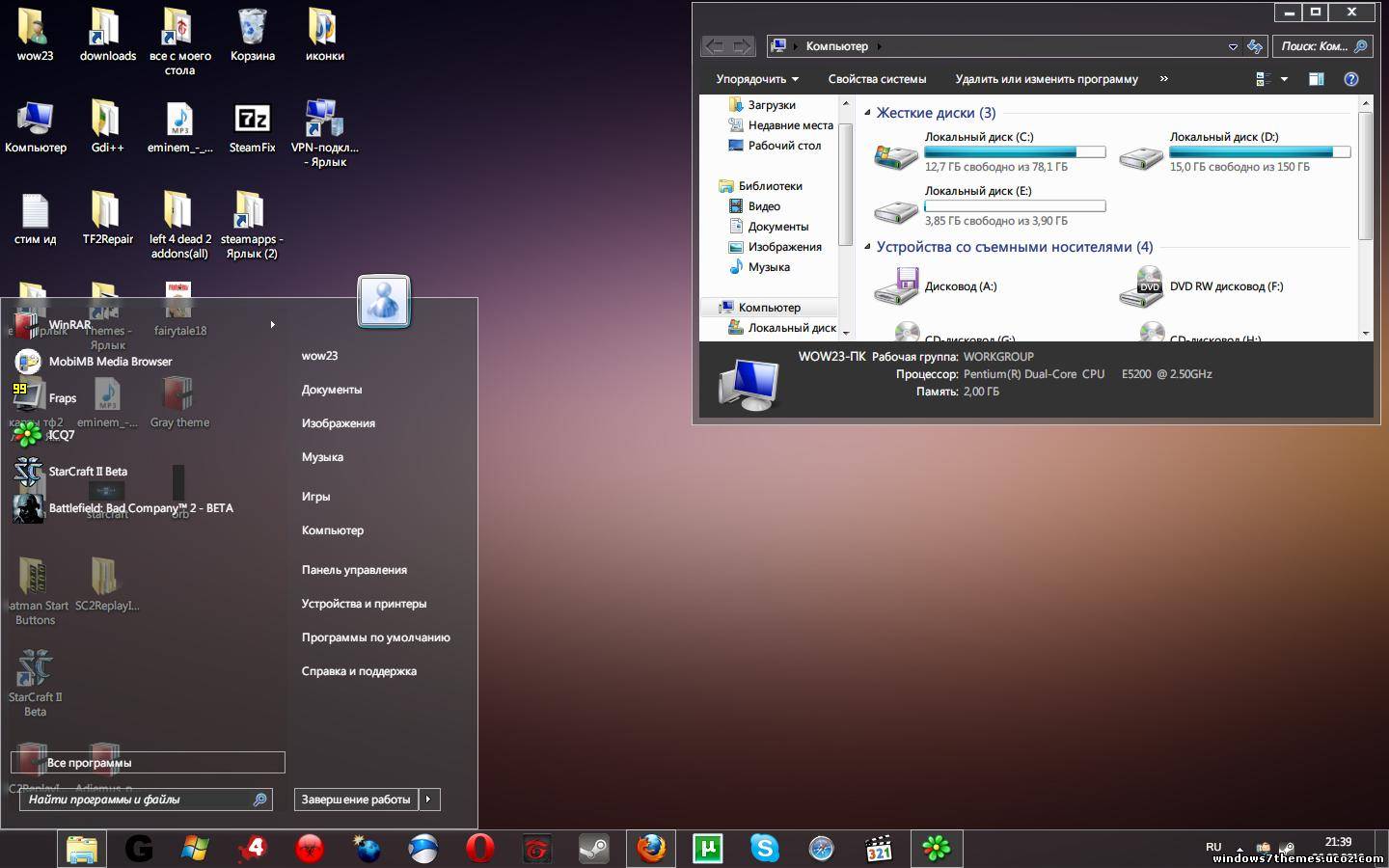
Task: Open Упорядочить dropdown in Explorer
Action: 757,79
